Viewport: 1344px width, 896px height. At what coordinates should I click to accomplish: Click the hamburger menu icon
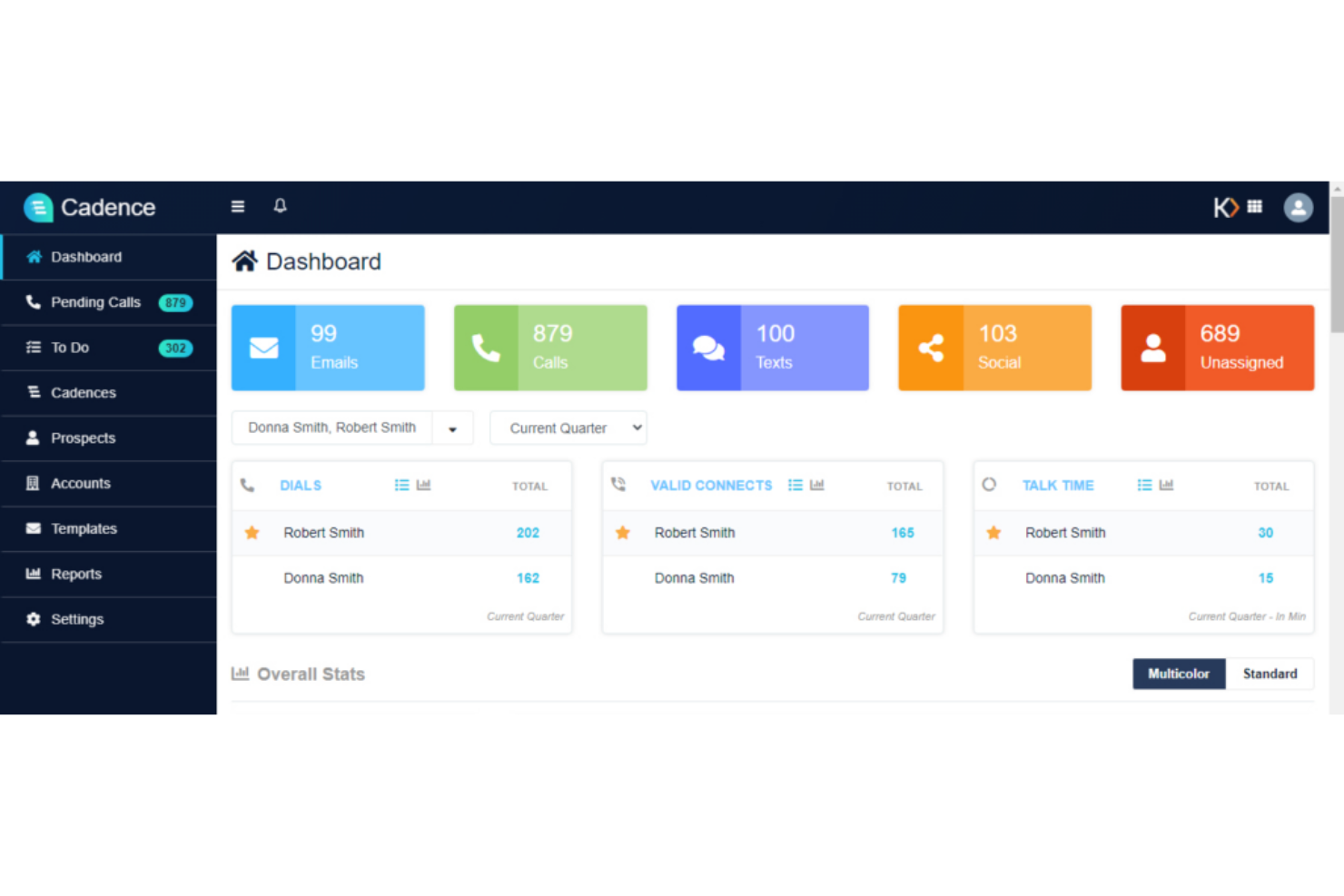(x=237, y=206)
